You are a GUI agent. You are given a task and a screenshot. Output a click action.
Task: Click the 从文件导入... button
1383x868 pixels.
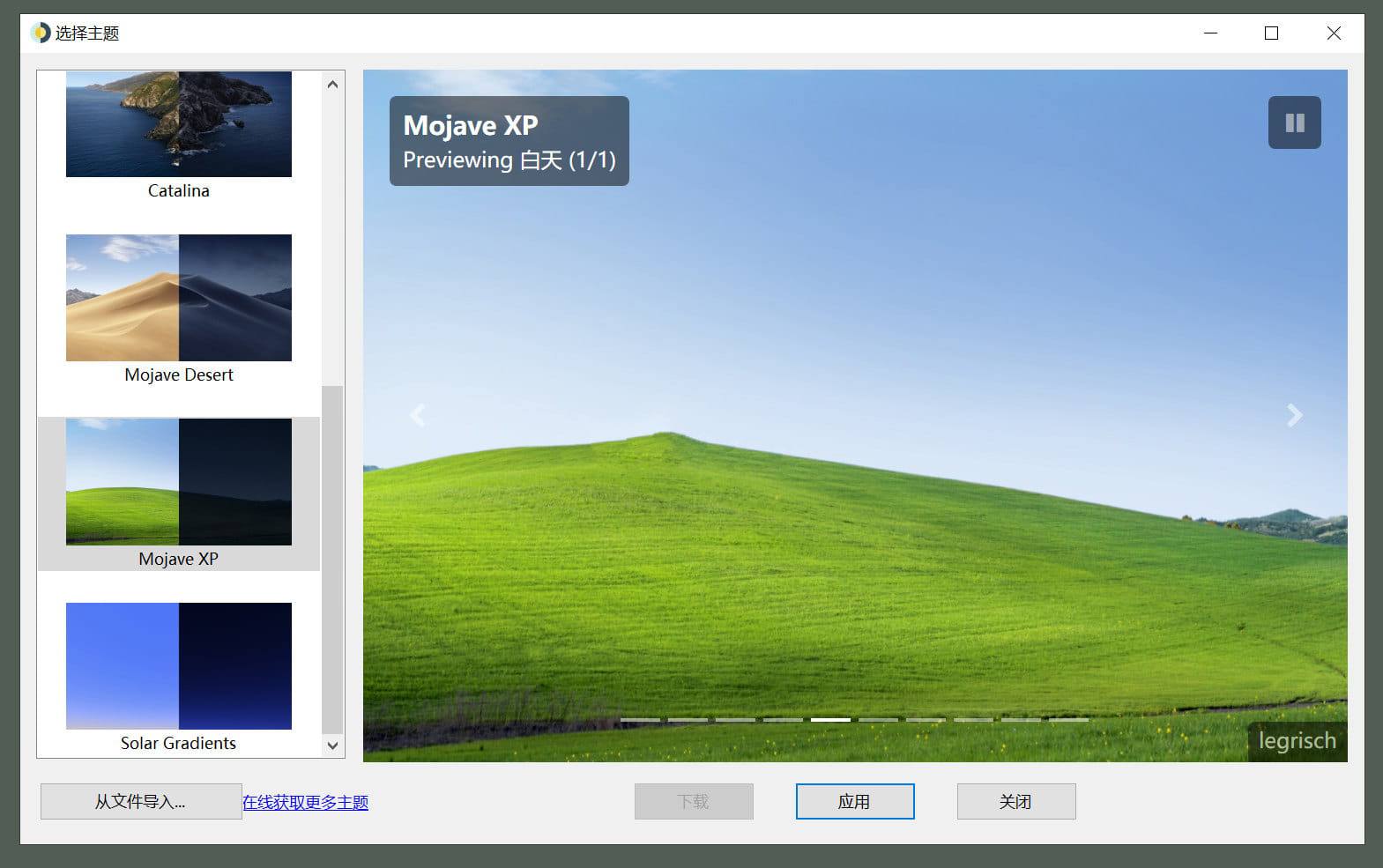point(140,802)
